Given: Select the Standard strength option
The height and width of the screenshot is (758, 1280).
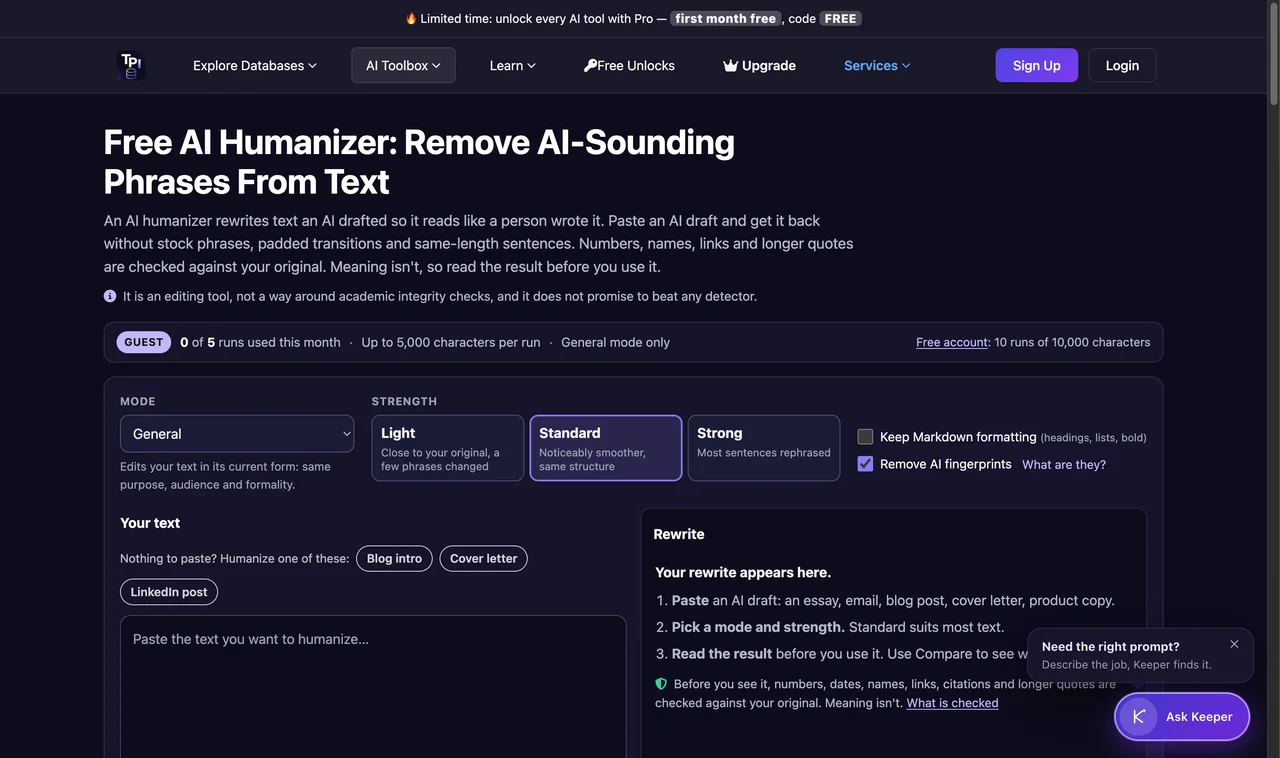Looking at the screenshot, I should pyautogui.click(x=606, y=448).
